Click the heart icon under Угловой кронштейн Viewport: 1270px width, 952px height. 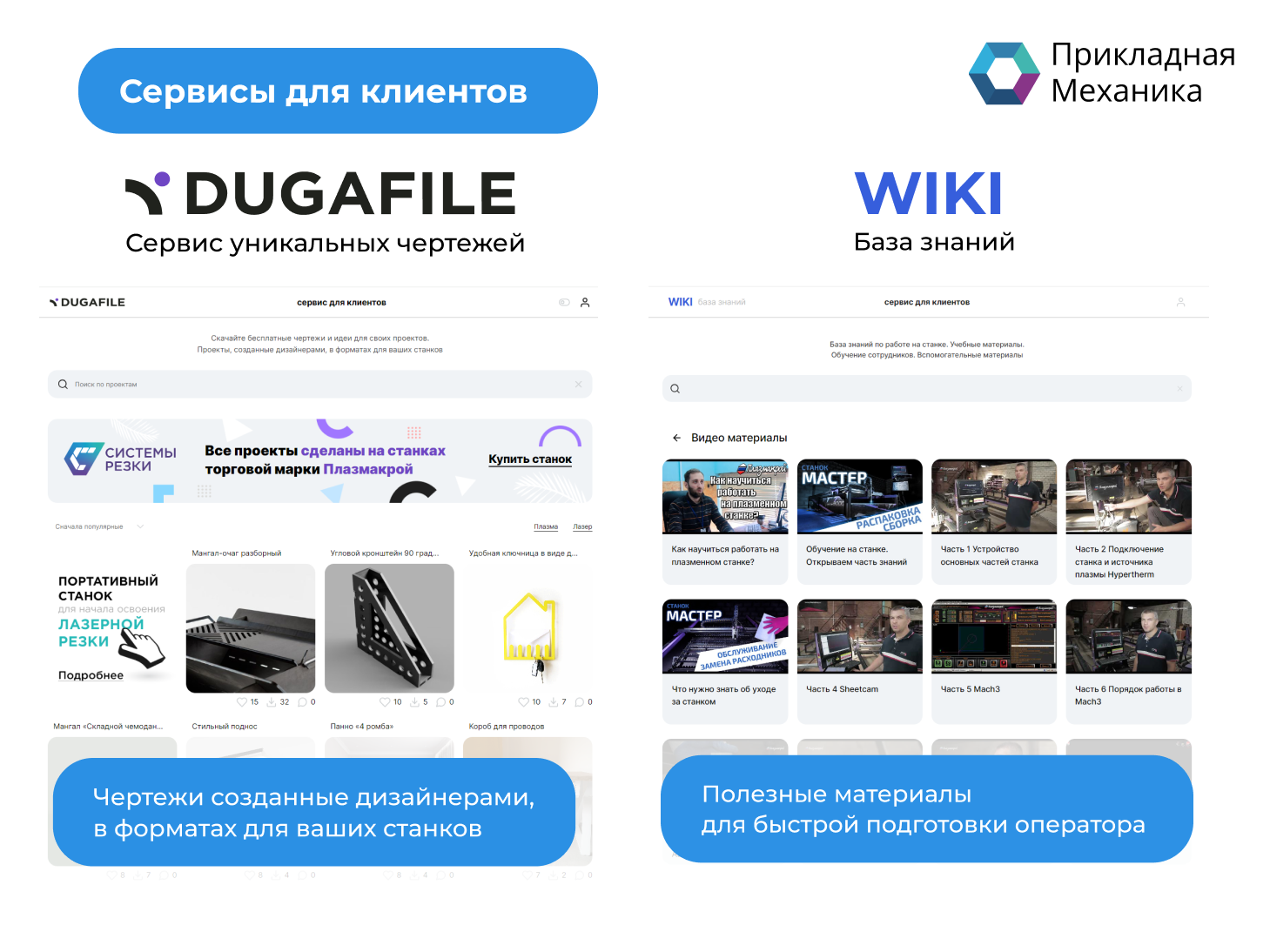coord(385,702)
